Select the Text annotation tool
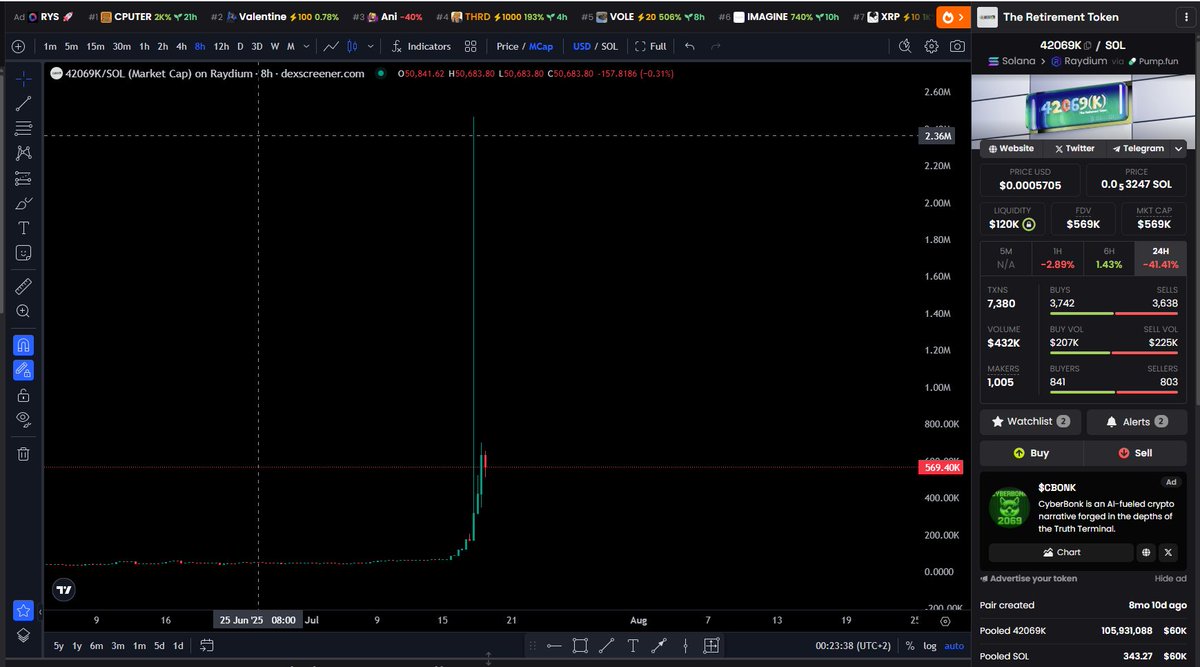 point(24,228)
